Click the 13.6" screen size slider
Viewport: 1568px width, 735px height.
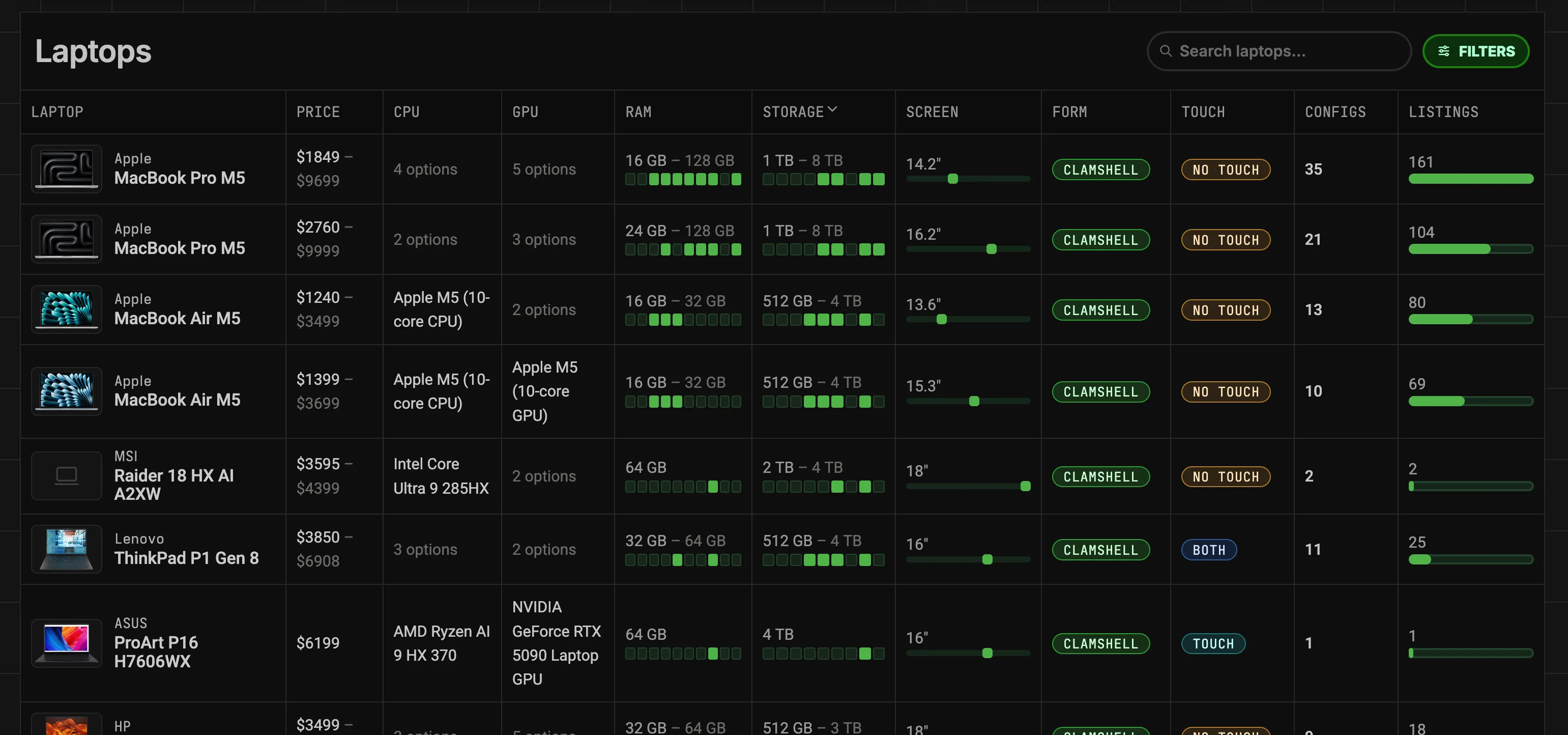click(x=968, y=320)
